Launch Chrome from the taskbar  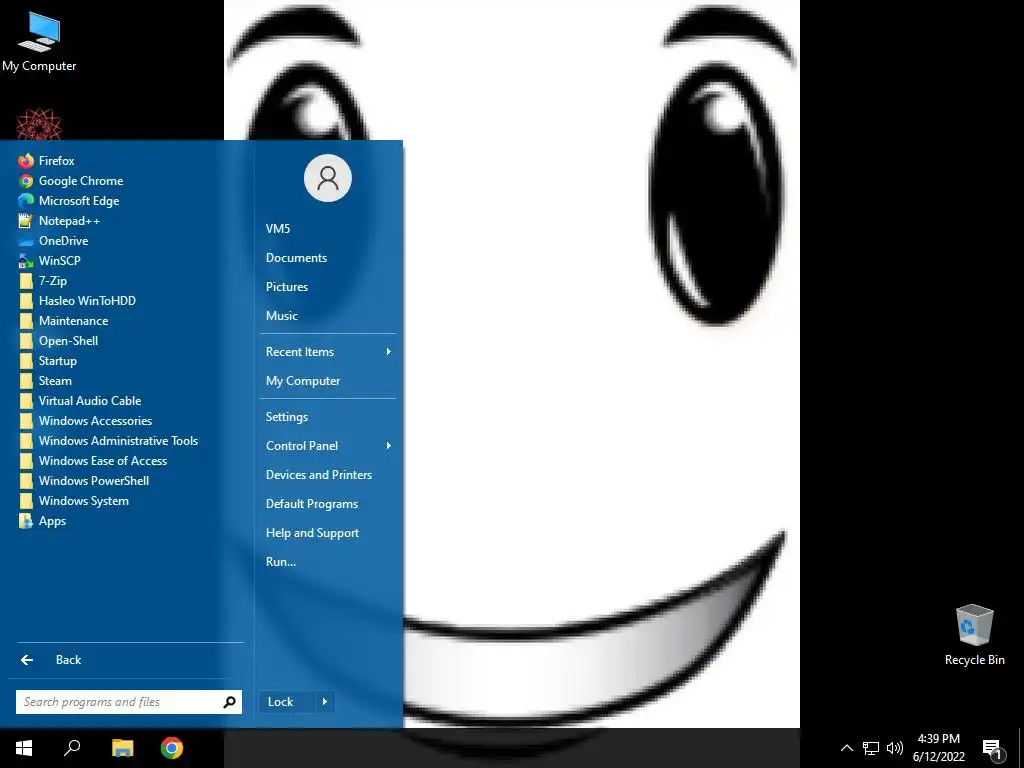coord(172,748)
